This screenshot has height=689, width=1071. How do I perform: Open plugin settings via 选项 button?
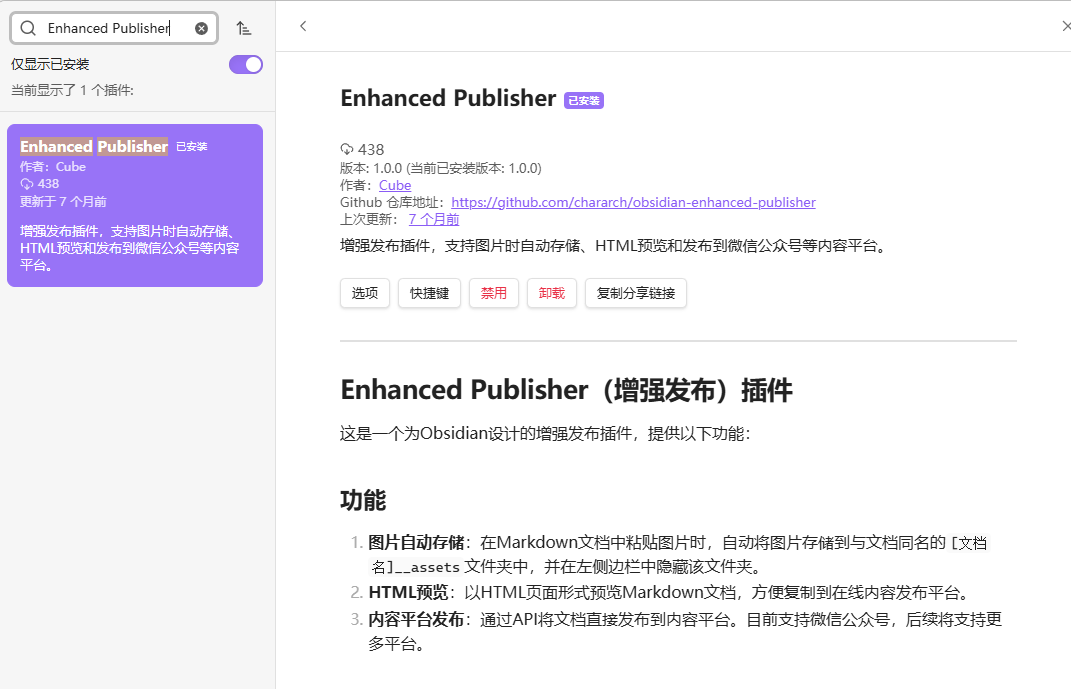coord(365,293)
